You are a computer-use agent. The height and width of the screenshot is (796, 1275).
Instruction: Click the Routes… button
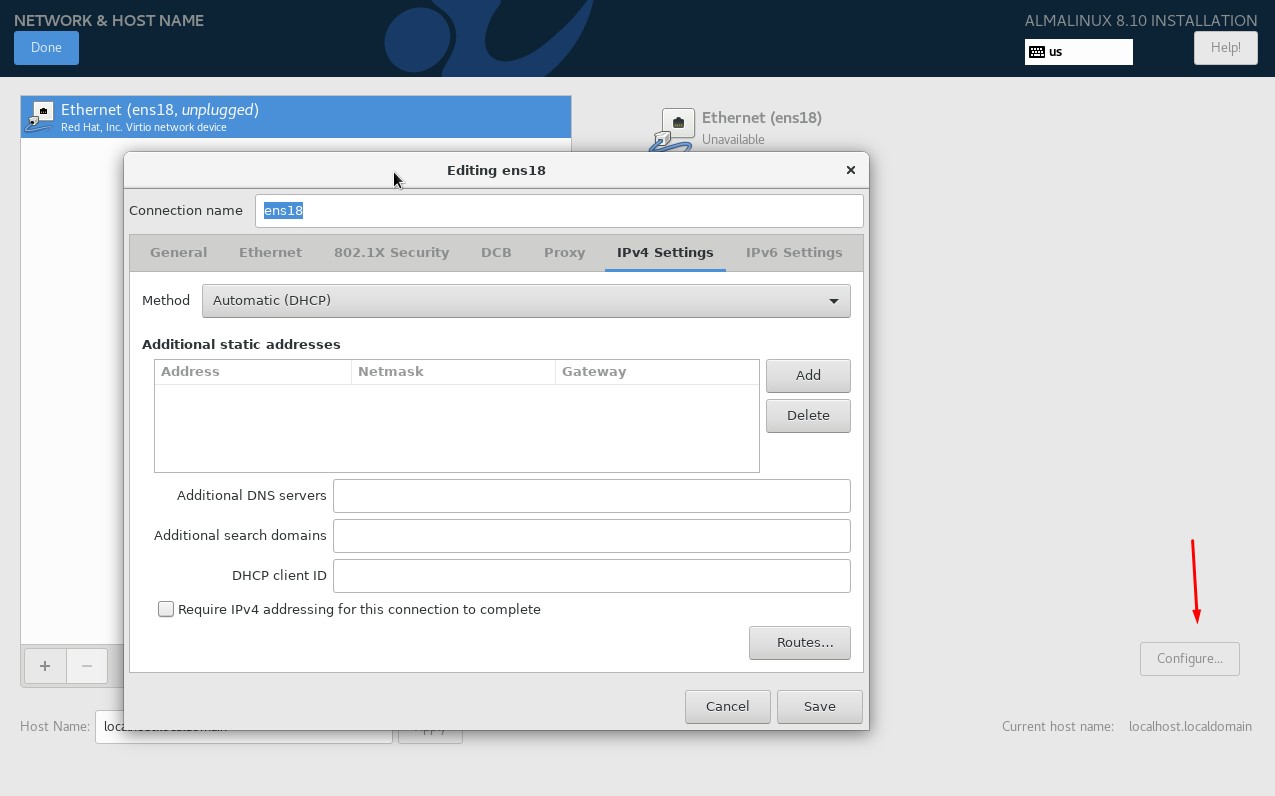[x=799, y=643]
